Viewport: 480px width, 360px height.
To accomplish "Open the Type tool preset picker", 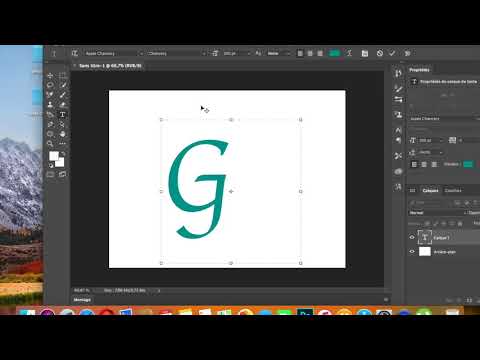I will 54,53.
